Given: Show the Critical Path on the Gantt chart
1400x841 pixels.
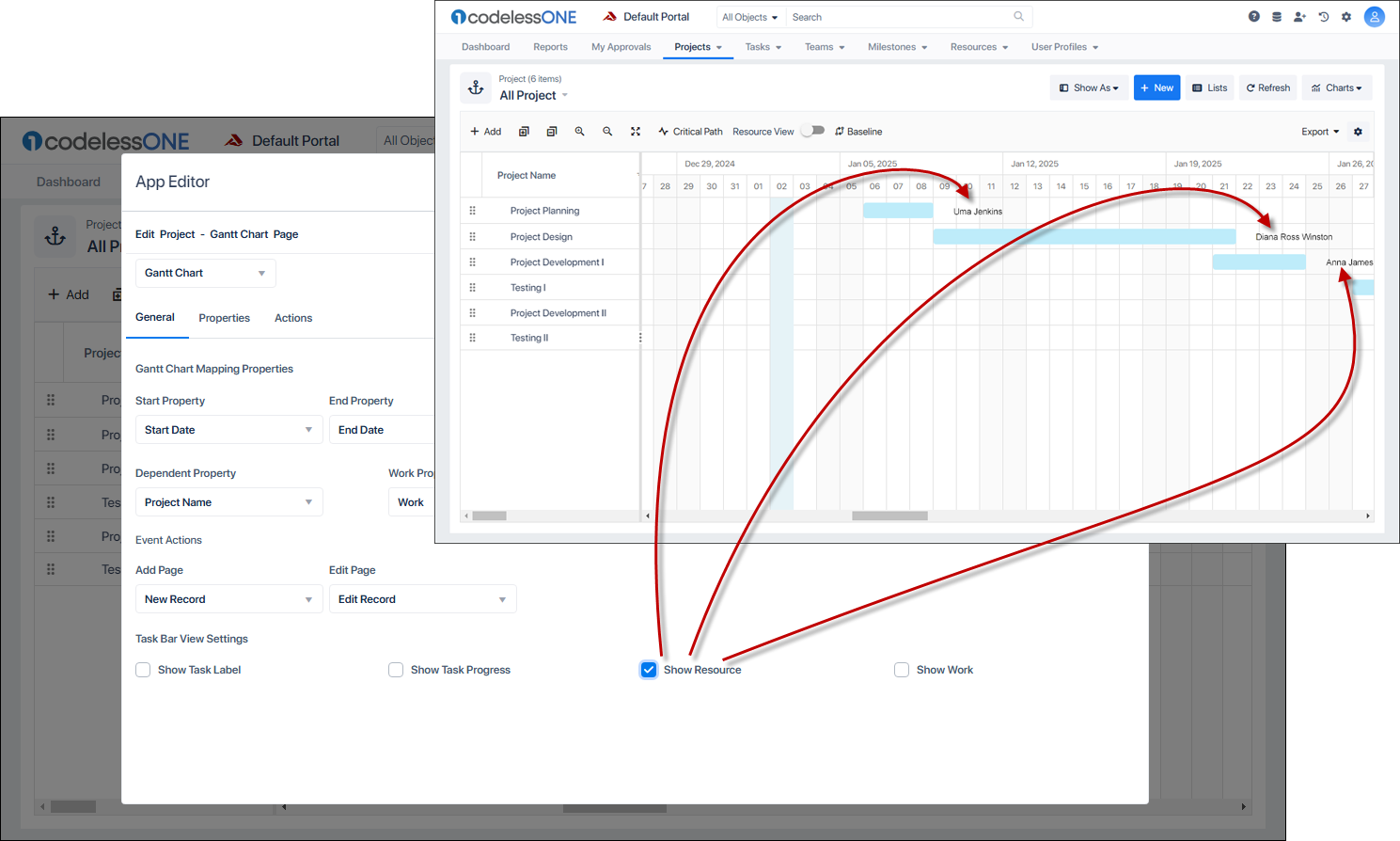Looking at the screenshot, I should (x=691, y=132).
